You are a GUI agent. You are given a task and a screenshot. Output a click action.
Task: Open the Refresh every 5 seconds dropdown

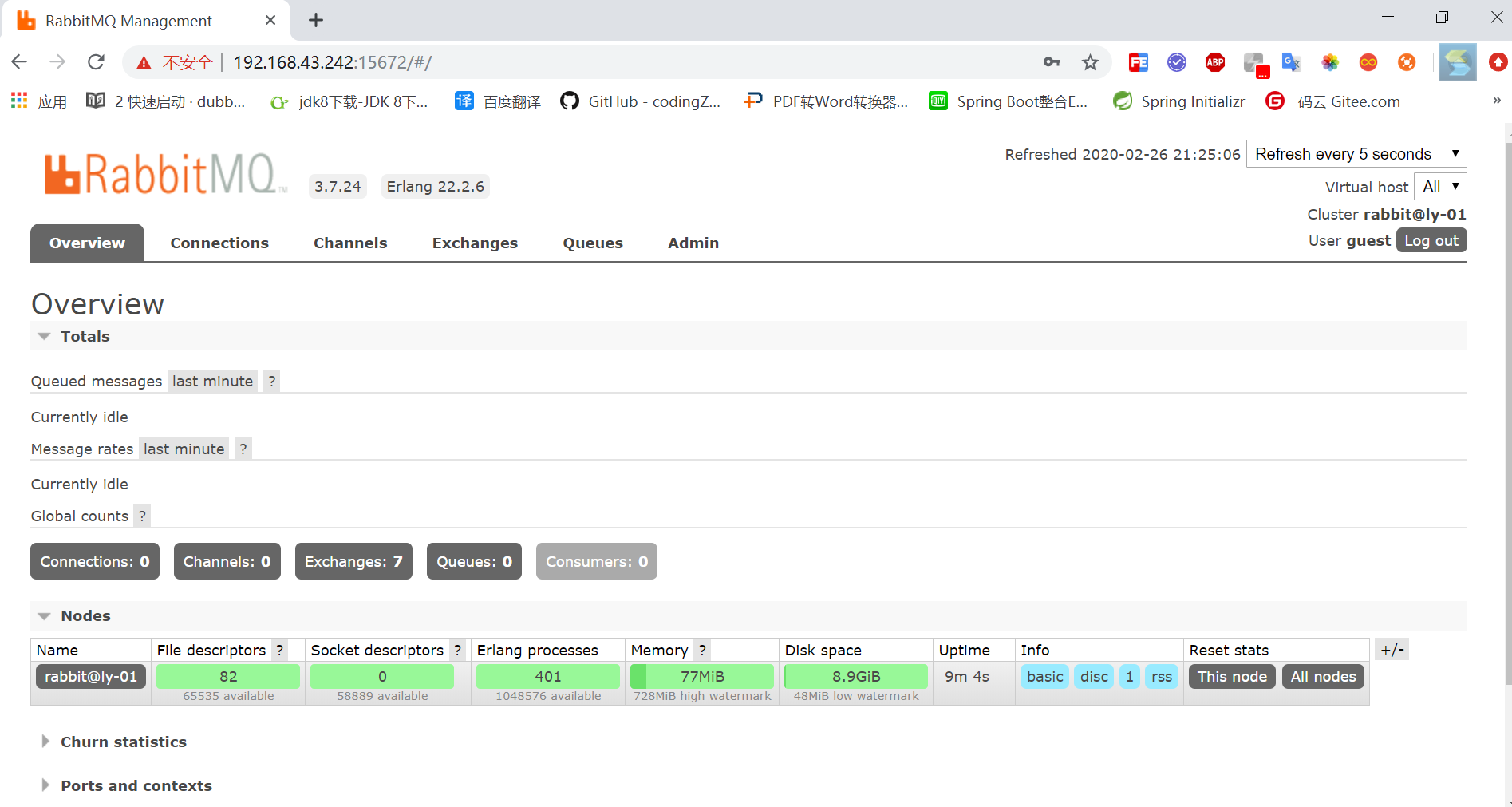1356,154
